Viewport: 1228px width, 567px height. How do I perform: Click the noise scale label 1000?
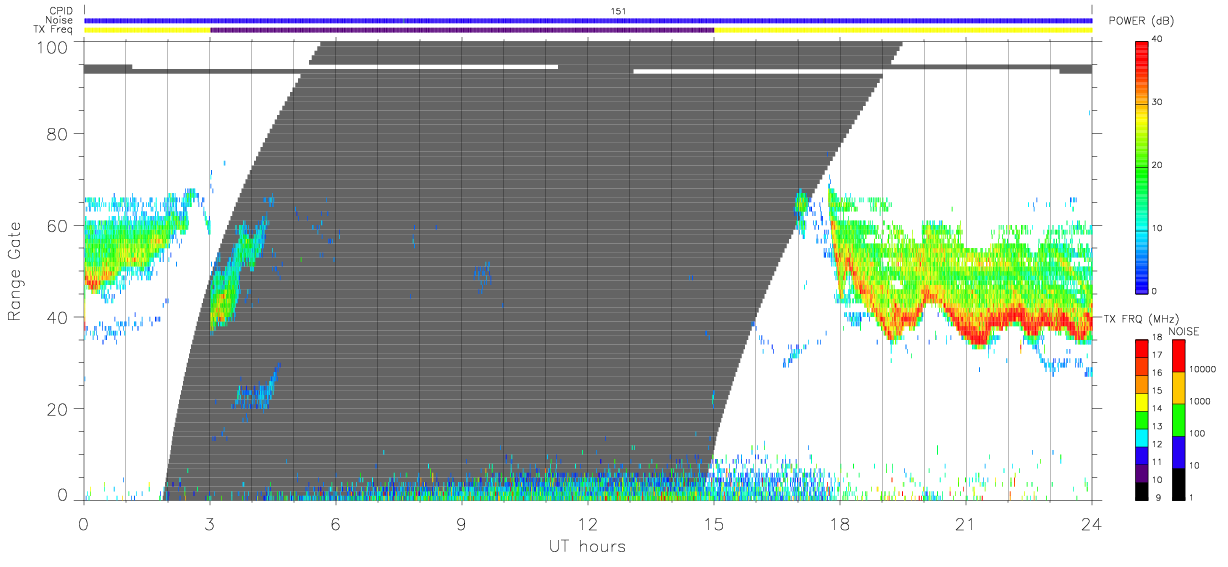[x=1202, y=400]
